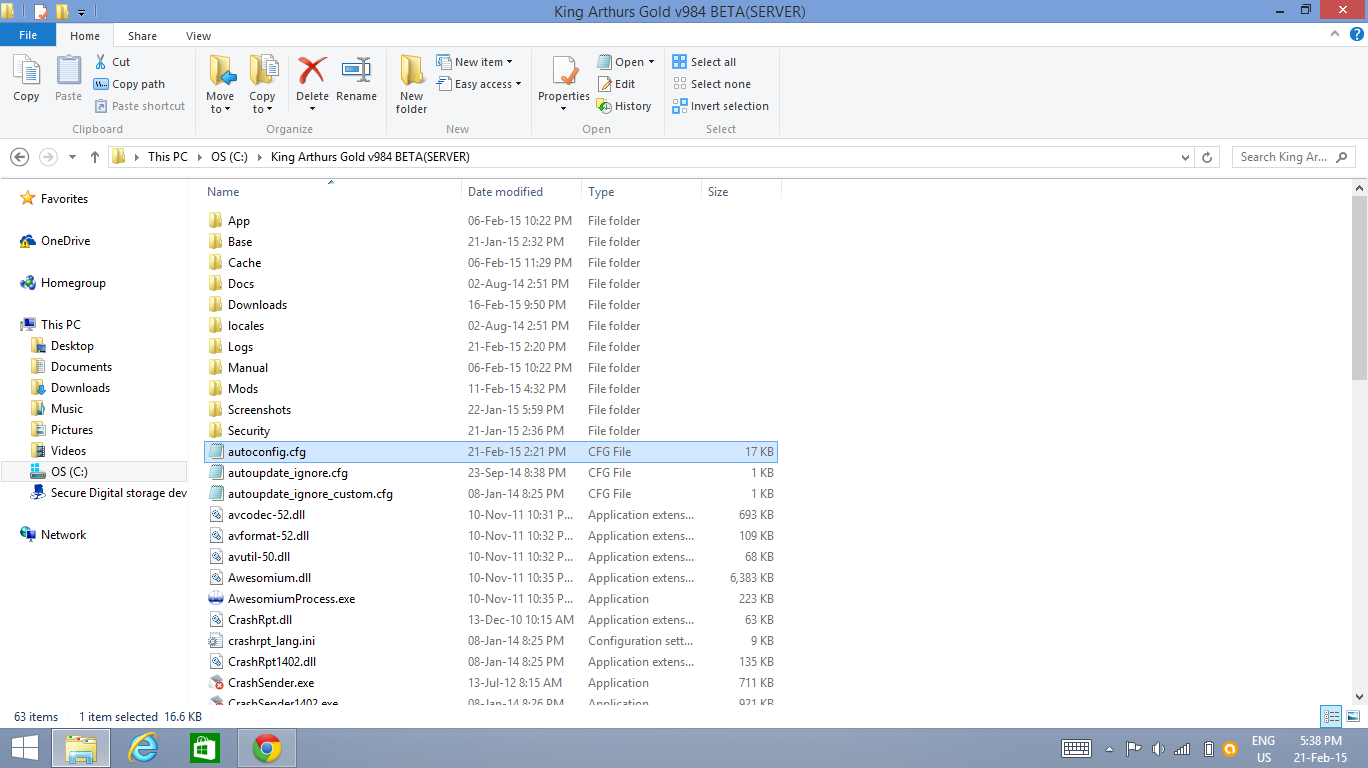This screenshot has width=1368, height=768.
Task: Open file Properties from the ribbon
Action: point(564,85)
